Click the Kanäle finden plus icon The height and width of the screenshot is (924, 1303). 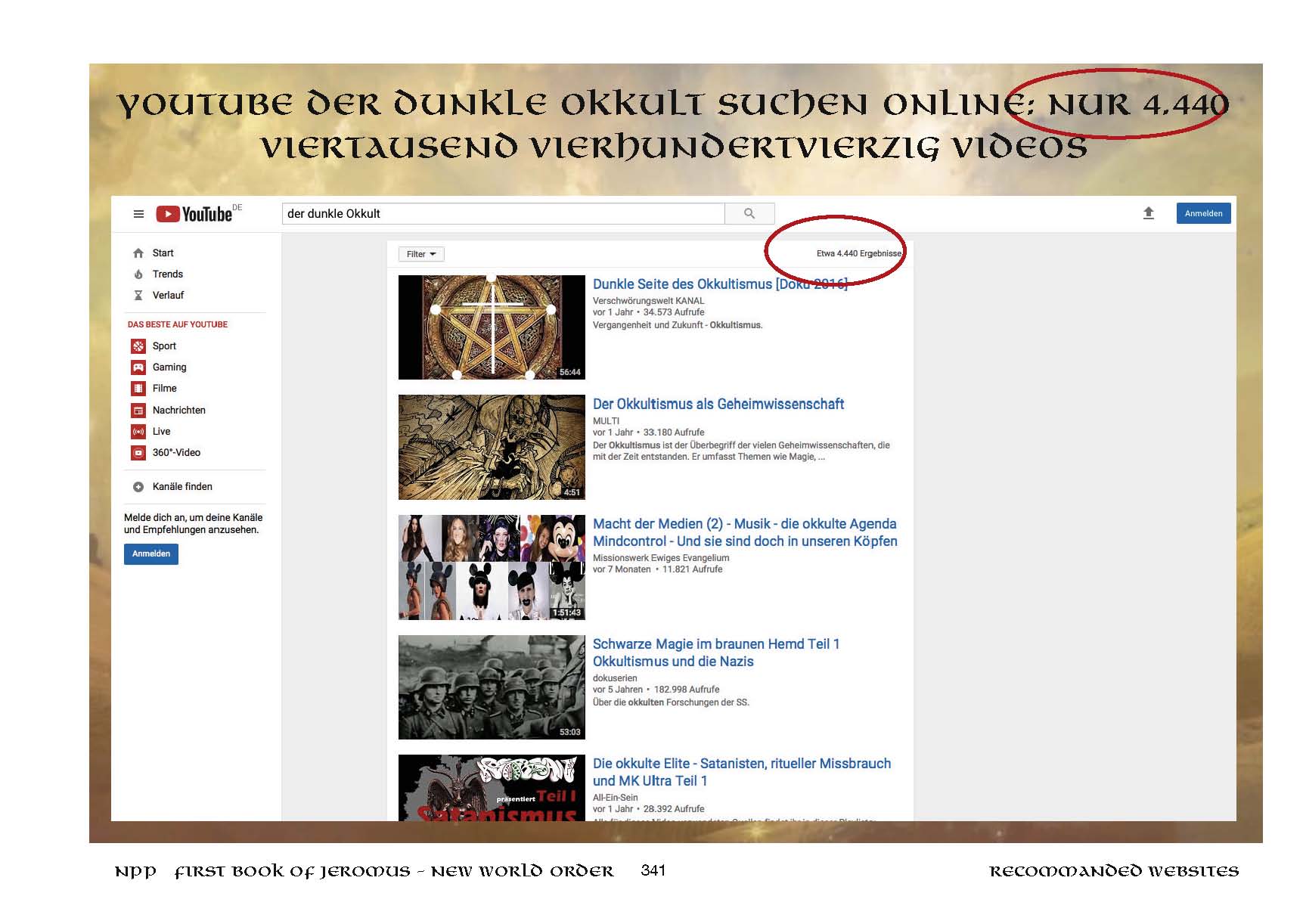point(138,487)
